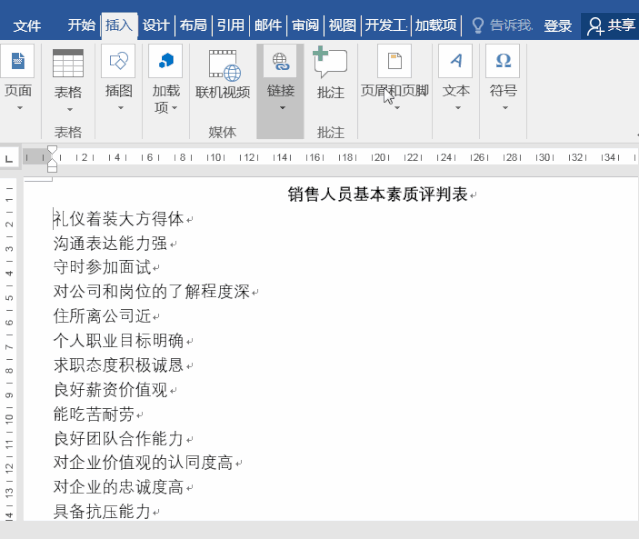Click the line 礼仪着装大方得体
Image resolution: width=639 pixels, height=539 pixels.
[x=119, y=219]
